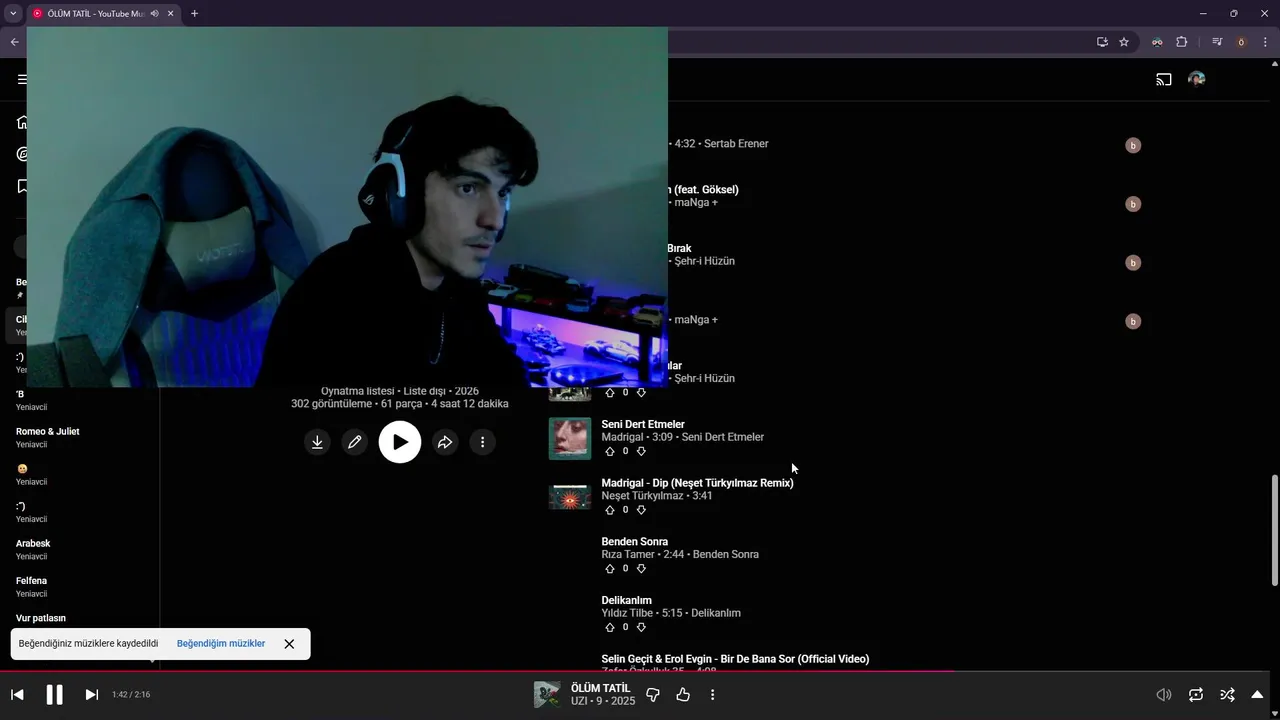The width and height of the screenshot is (1280, 720).
Task: Click the page's vertical scrollbar thumb
Action: coord(1274,530)
